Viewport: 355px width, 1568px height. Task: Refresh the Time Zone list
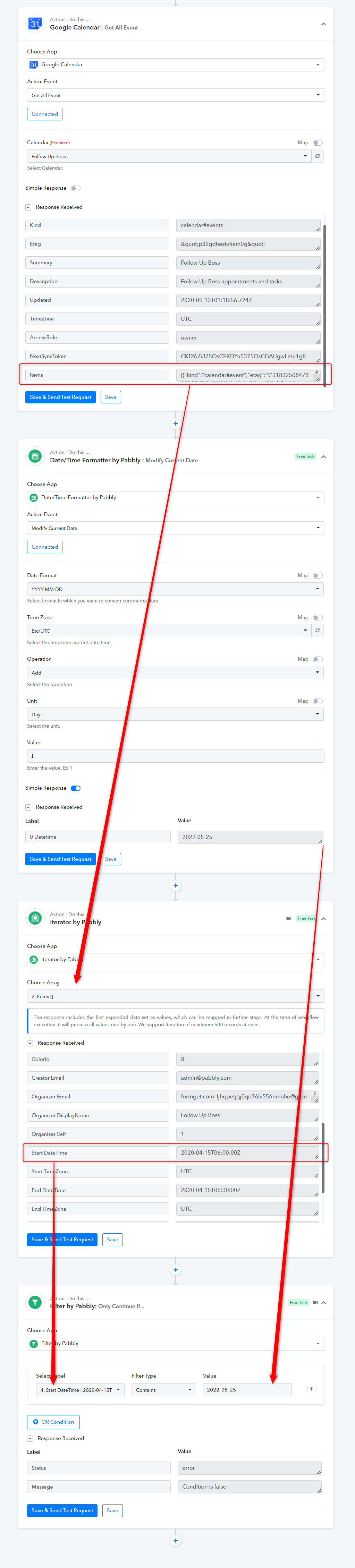click(317, 631)
